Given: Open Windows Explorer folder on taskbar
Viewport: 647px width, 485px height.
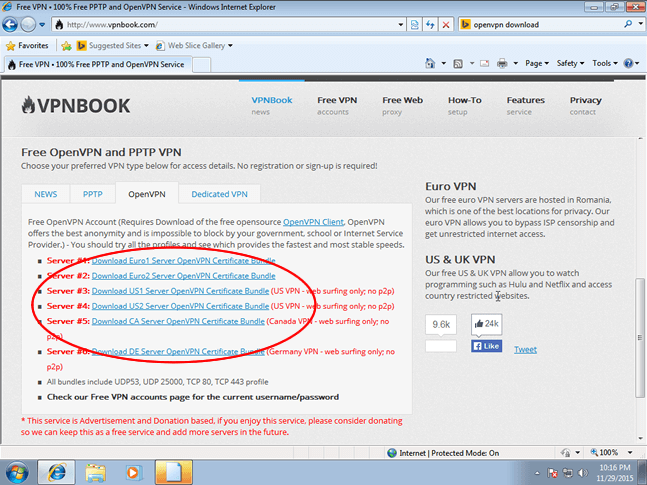Looking at the screenshot, I should (95, 473).
